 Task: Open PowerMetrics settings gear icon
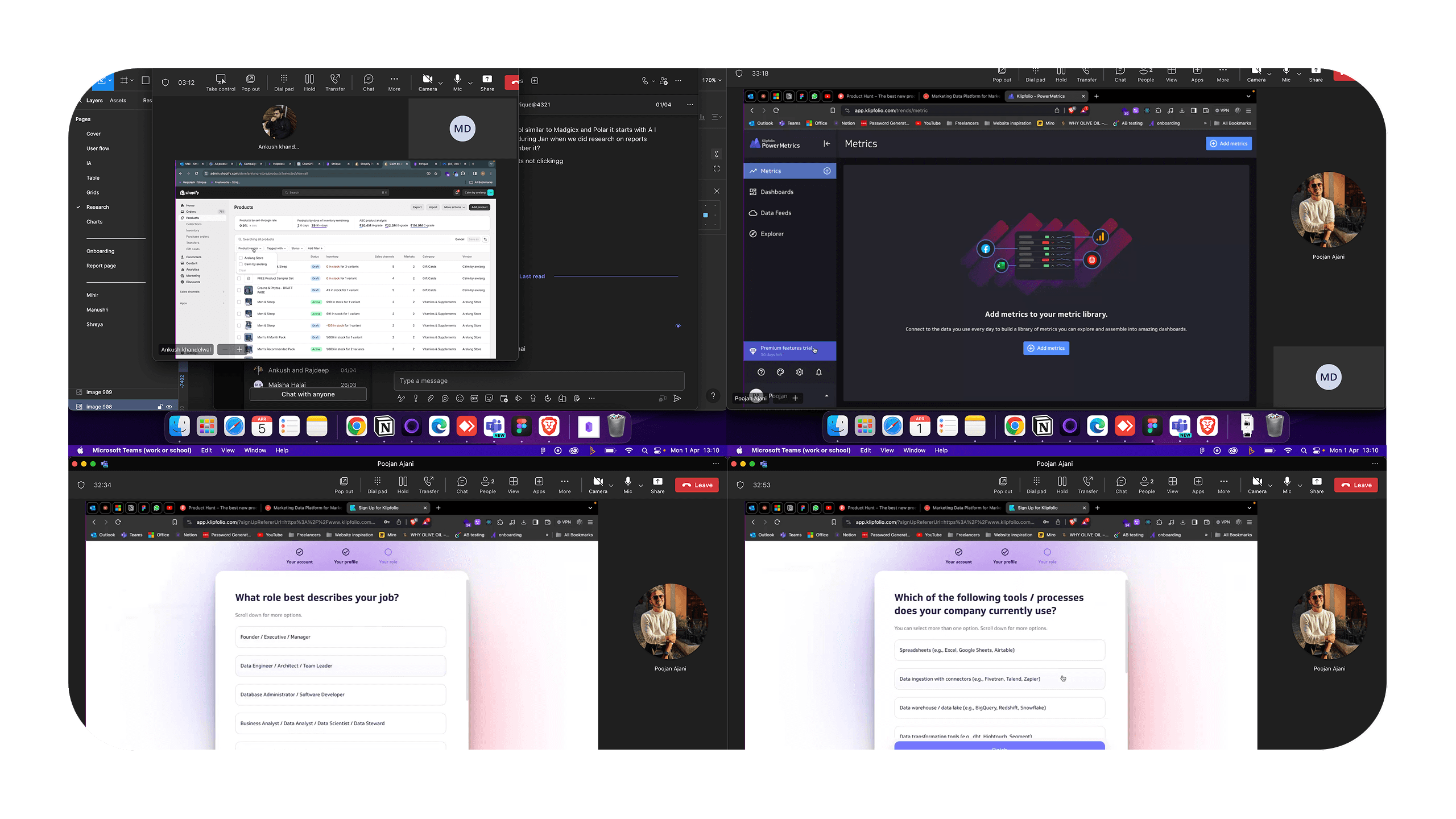tap(800, 372)
